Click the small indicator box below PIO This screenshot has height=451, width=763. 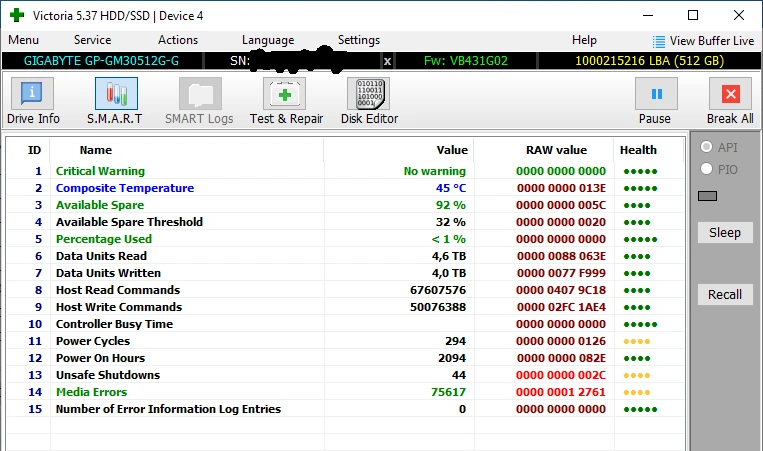coord(707,196)
